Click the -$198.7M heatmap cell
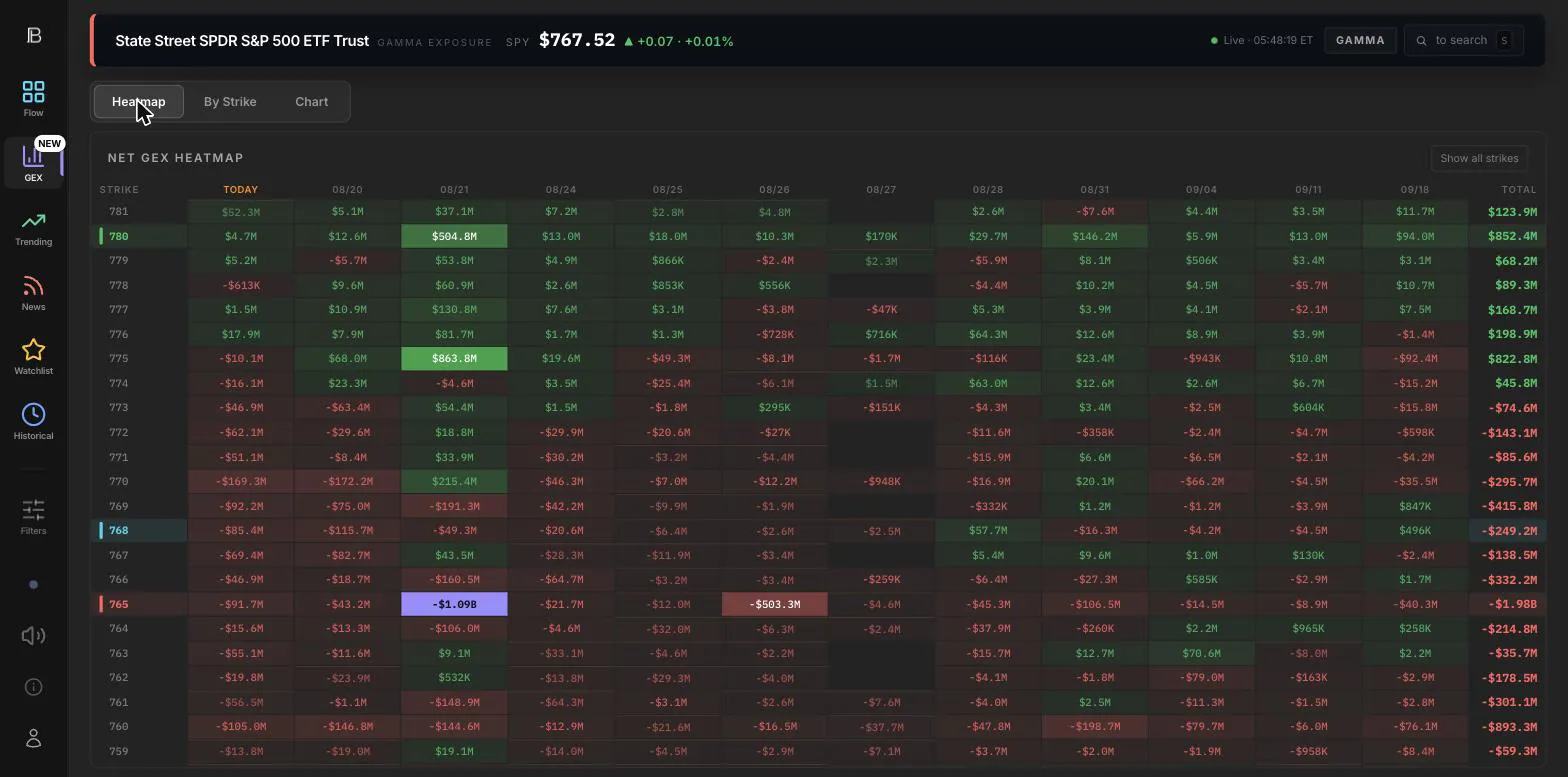1568x777 pixels. click(1094, 726)
